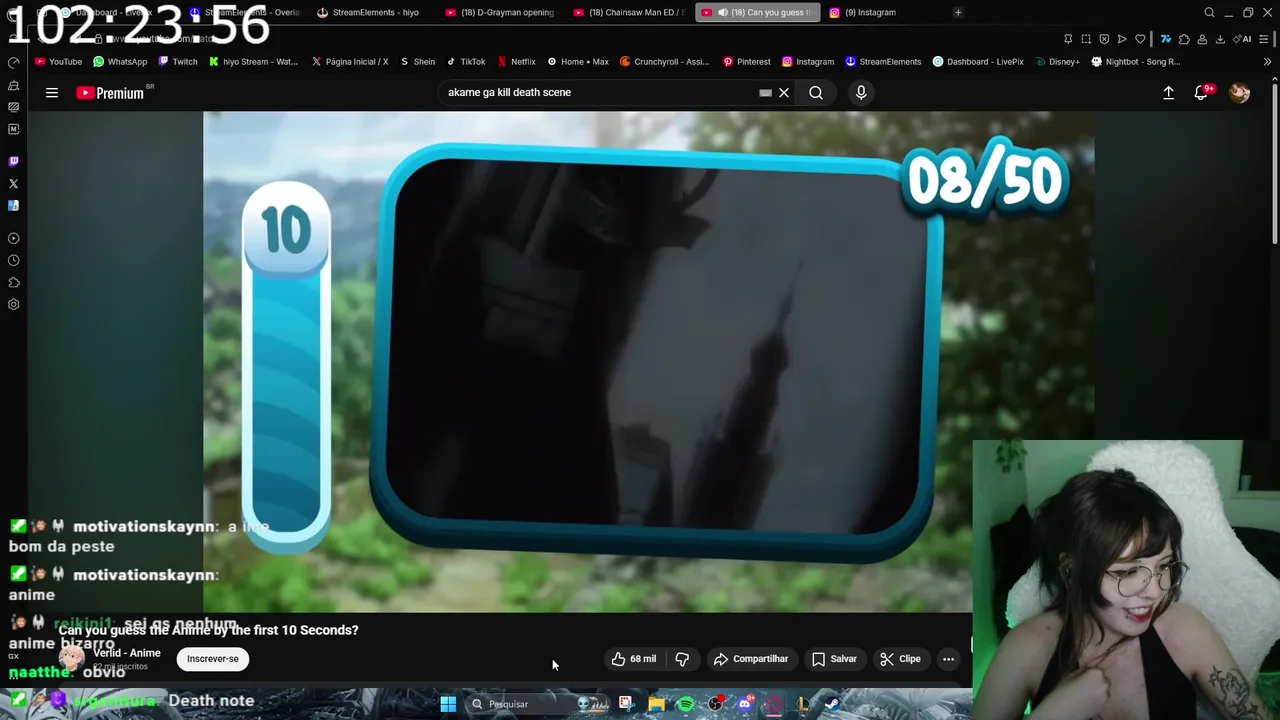Image resolution: width=1280 pixels, height=720 pixels.
Task: Open the YouTube account avatar menu
Action: click(1239, 93)
